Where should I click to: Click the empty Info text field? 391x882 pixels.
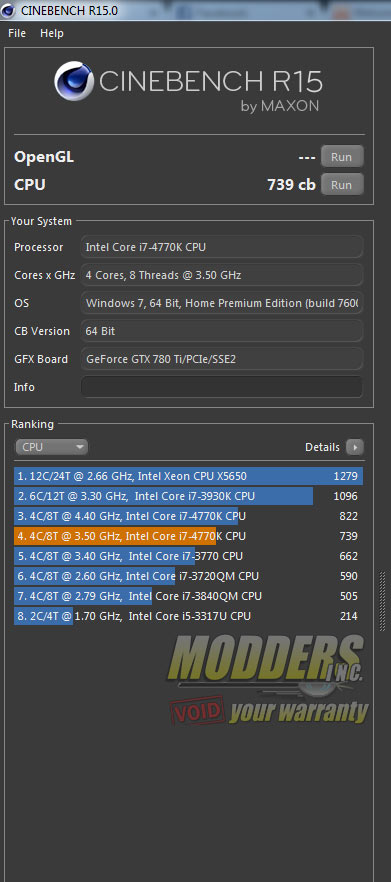[x=222, y=387]
